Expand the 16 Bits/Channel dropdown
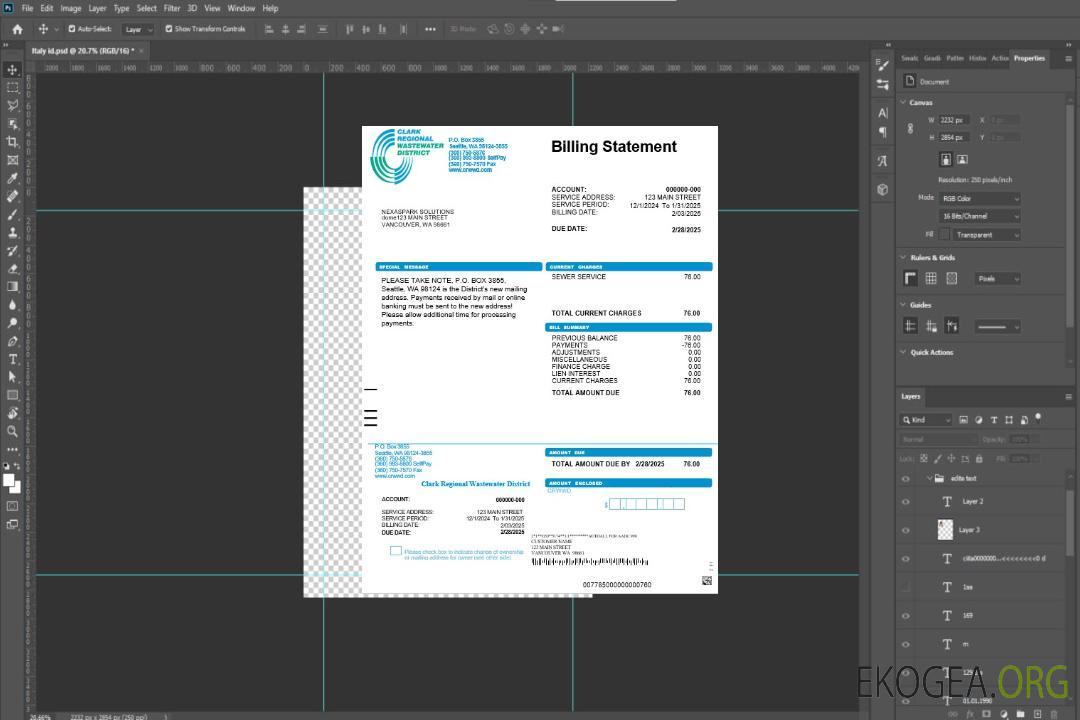The width and height of the screenshot is (1080, 720). pos(979,216)
